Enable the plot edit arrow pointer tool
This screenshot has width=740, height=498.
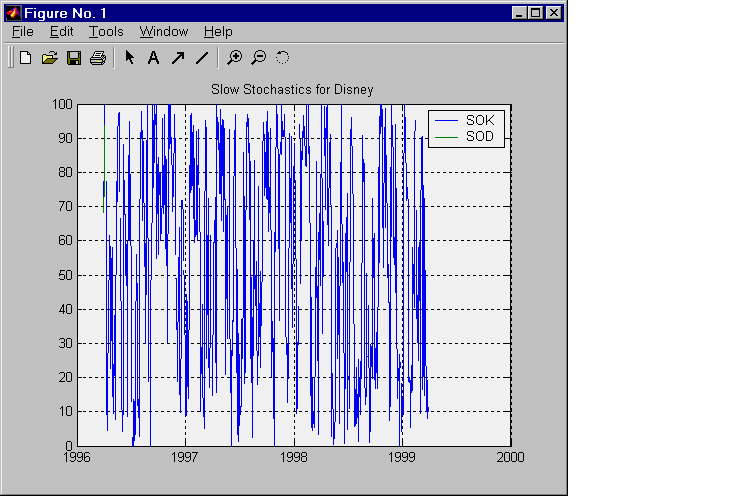click(x=130, y=58)
